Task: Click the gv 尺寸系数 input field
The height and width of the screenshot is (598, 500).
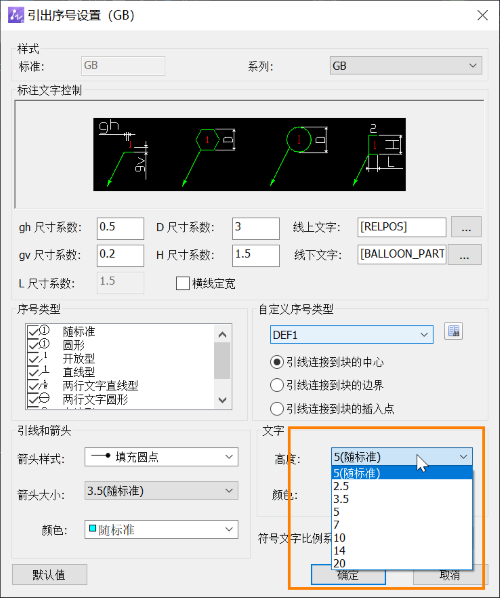Action: (120, 255)
